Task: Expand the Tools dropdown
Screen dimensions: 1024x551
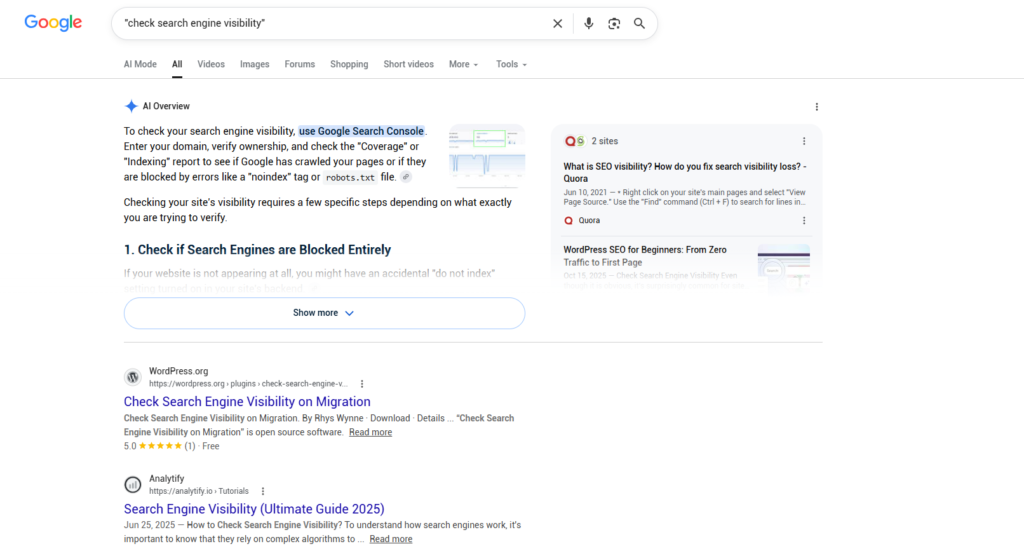Action: click(511, 64)
